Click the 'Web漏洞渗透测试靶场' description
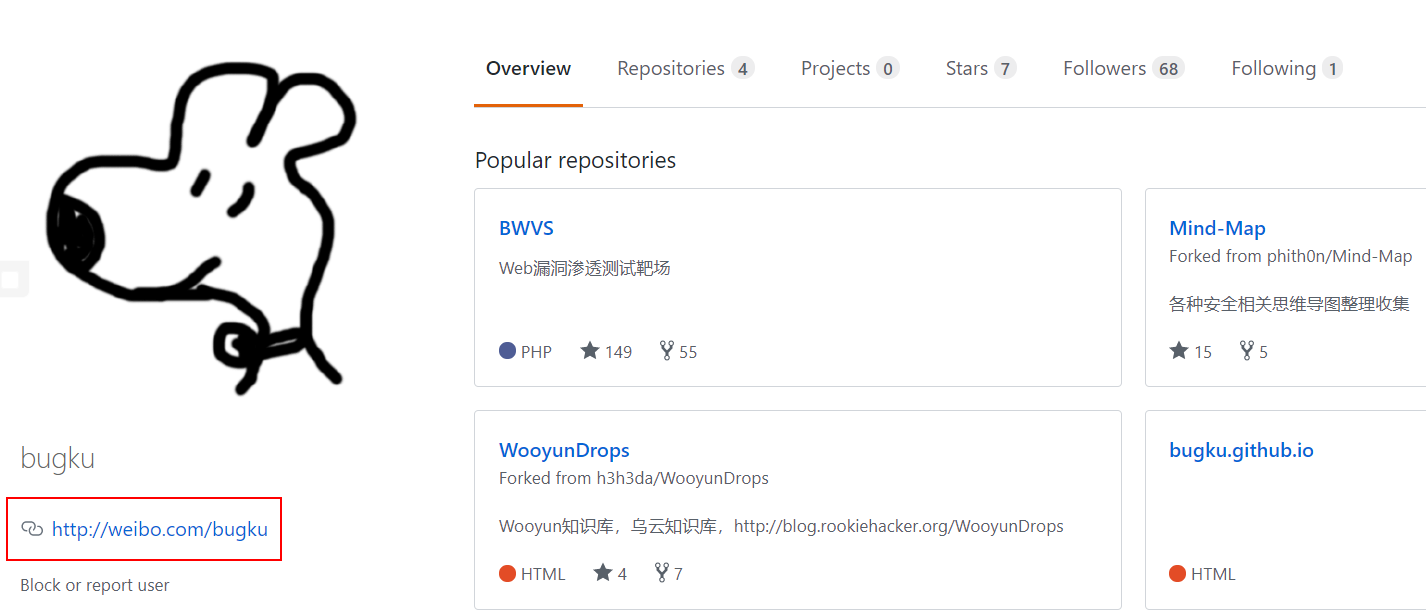 (584, 268)
